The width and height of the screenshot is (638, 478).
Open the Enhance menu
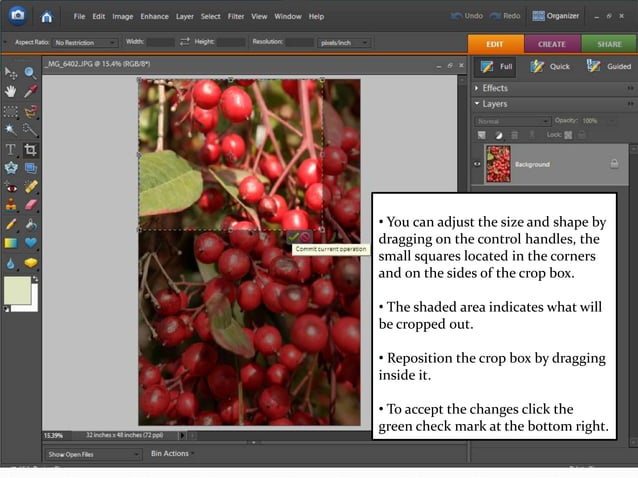tap(154, 17)
